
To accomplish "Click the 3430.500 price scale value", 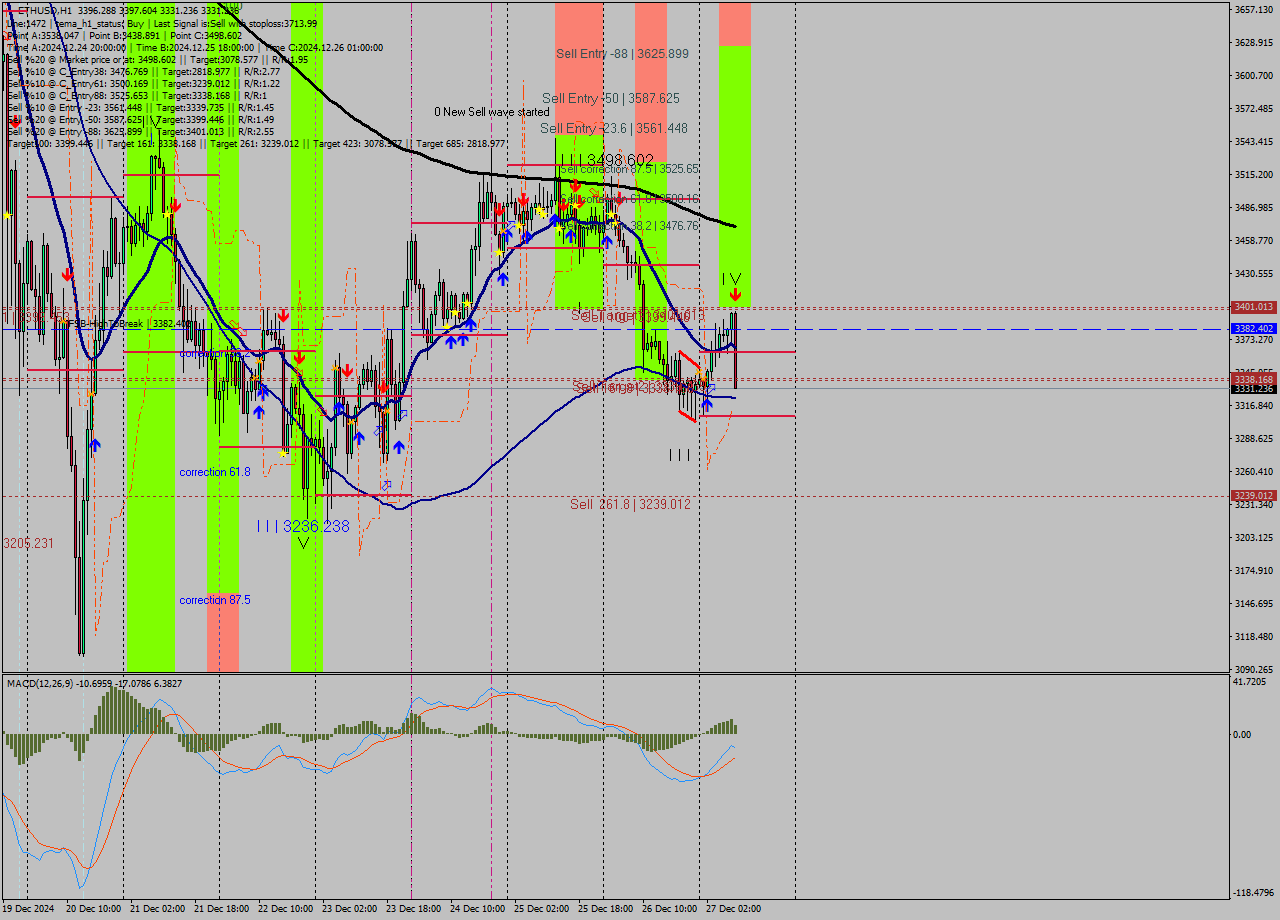I will [x=1254, y=273].
